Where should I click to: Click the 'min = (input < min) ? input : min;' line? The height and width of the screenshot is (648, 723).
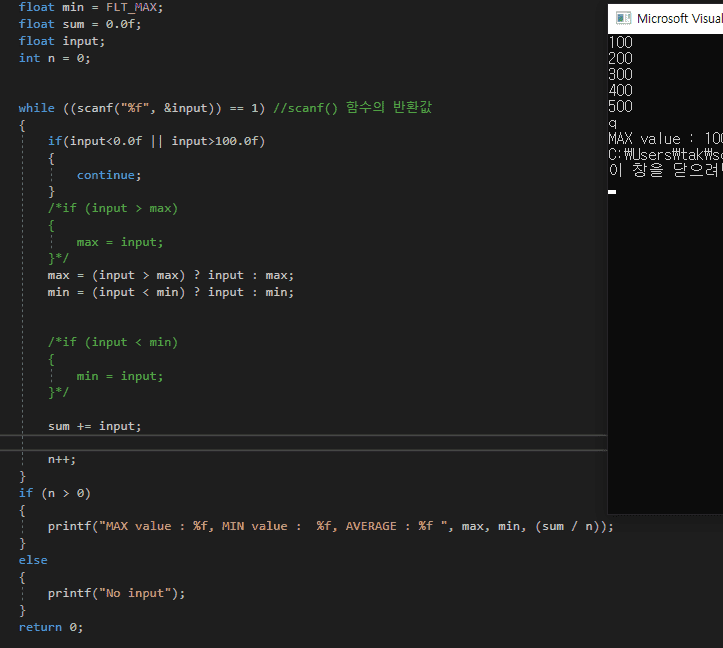click(x=171, y=292)
